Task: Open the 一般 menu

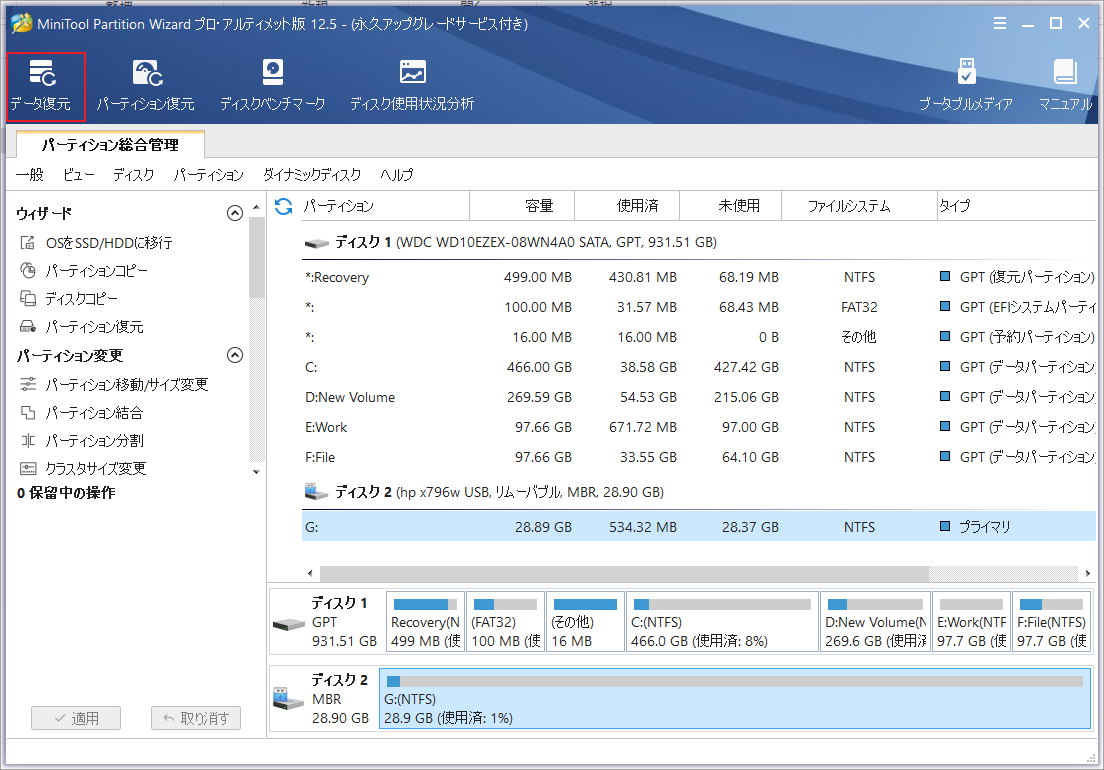Action: pyautogui.click(x=30, y=175)
